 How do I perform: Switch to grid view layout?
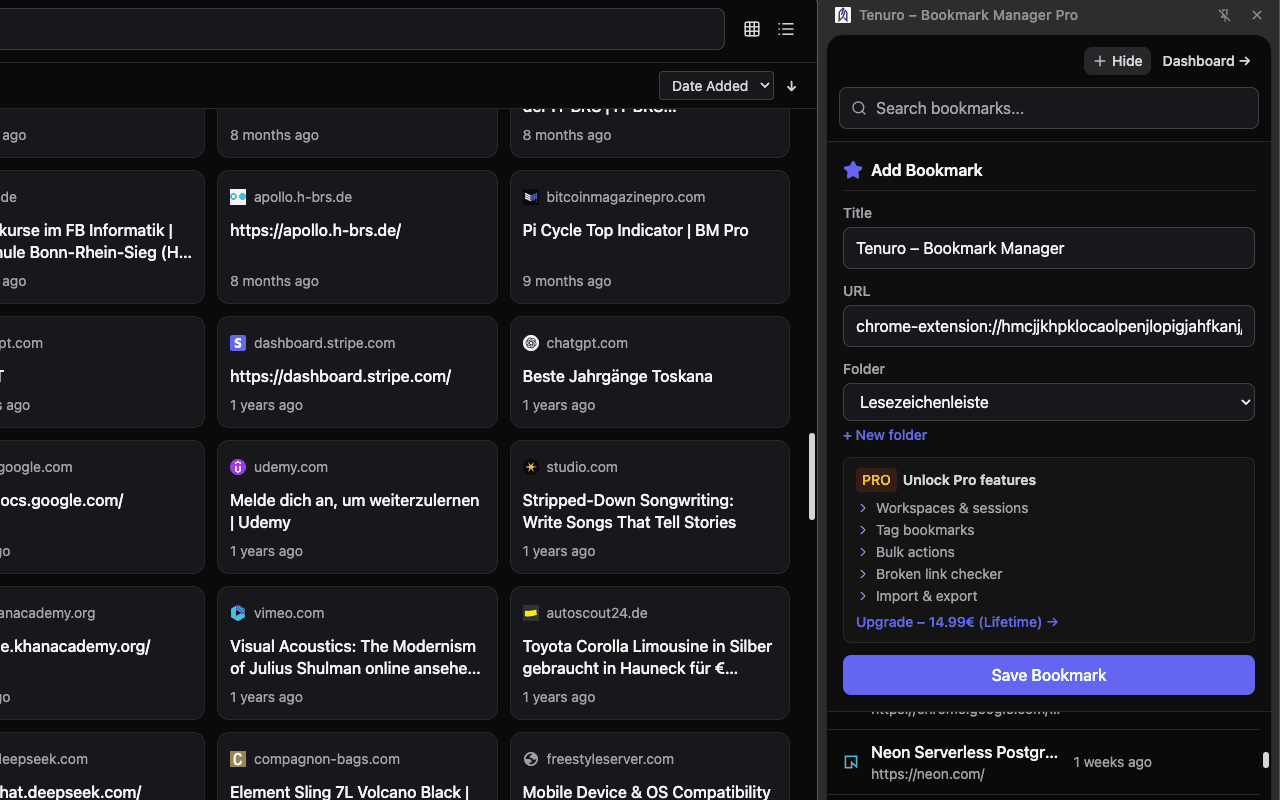click(x=752, y=29)
